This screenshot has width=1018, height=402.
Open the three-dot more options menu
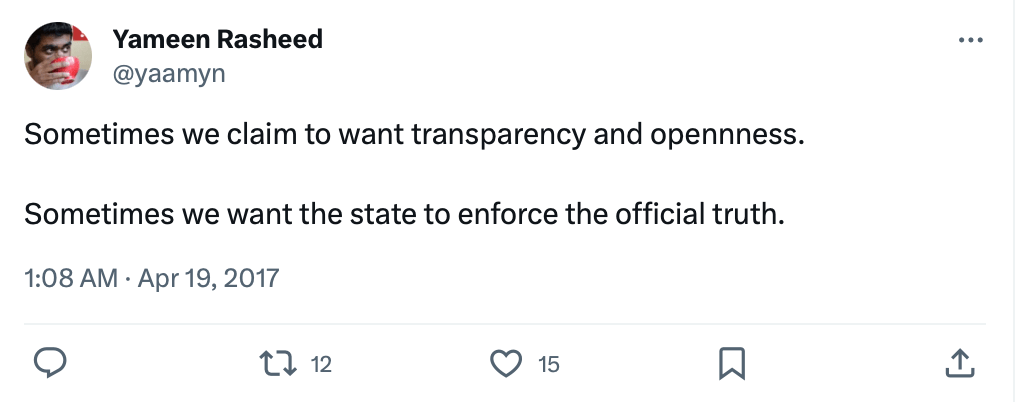[x=970, y=41]
